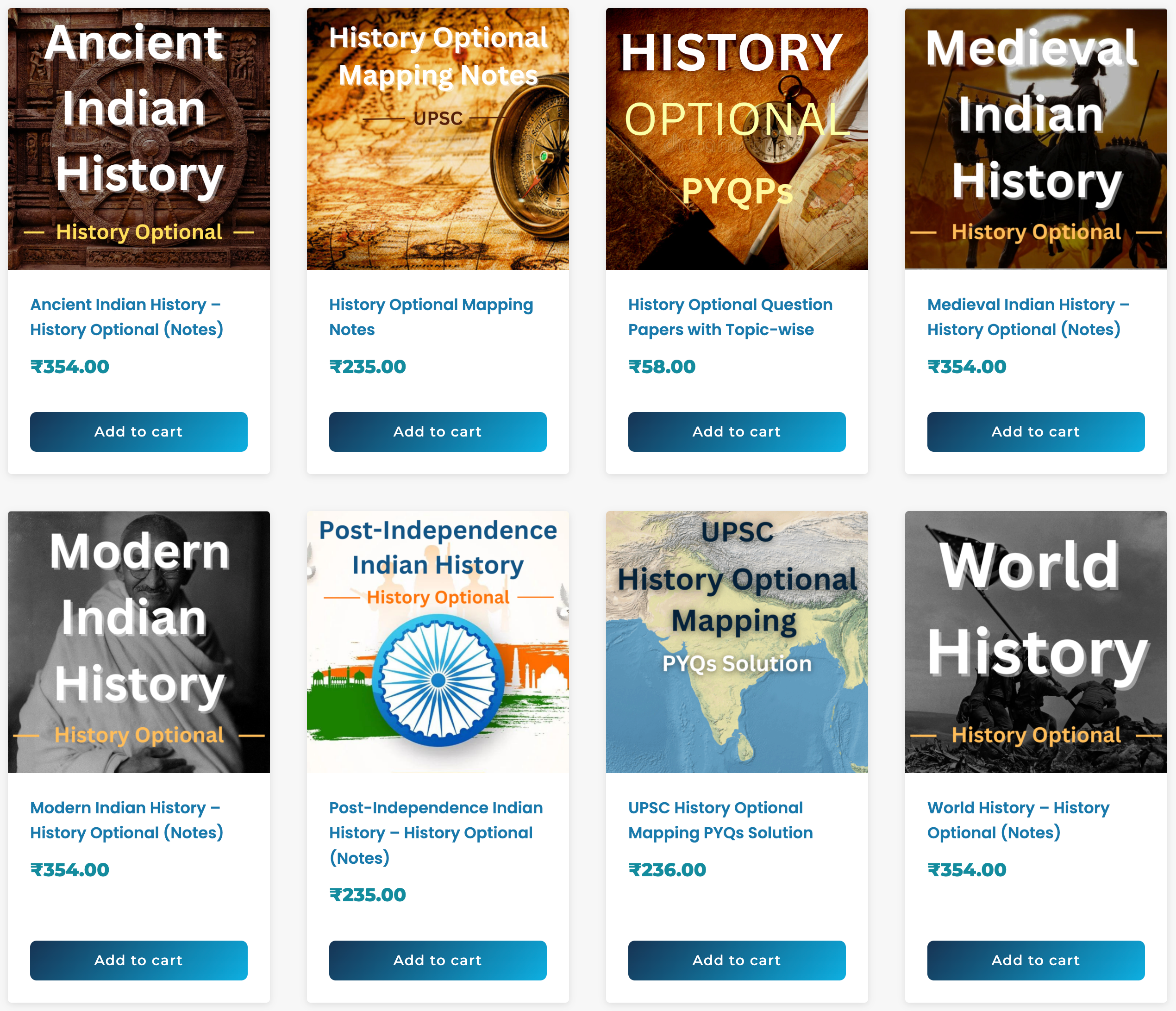Click the ₹236.00 price of Mapping PYQs Solution
This screenshot has height=1011, width=1176.
pos(668,870)
